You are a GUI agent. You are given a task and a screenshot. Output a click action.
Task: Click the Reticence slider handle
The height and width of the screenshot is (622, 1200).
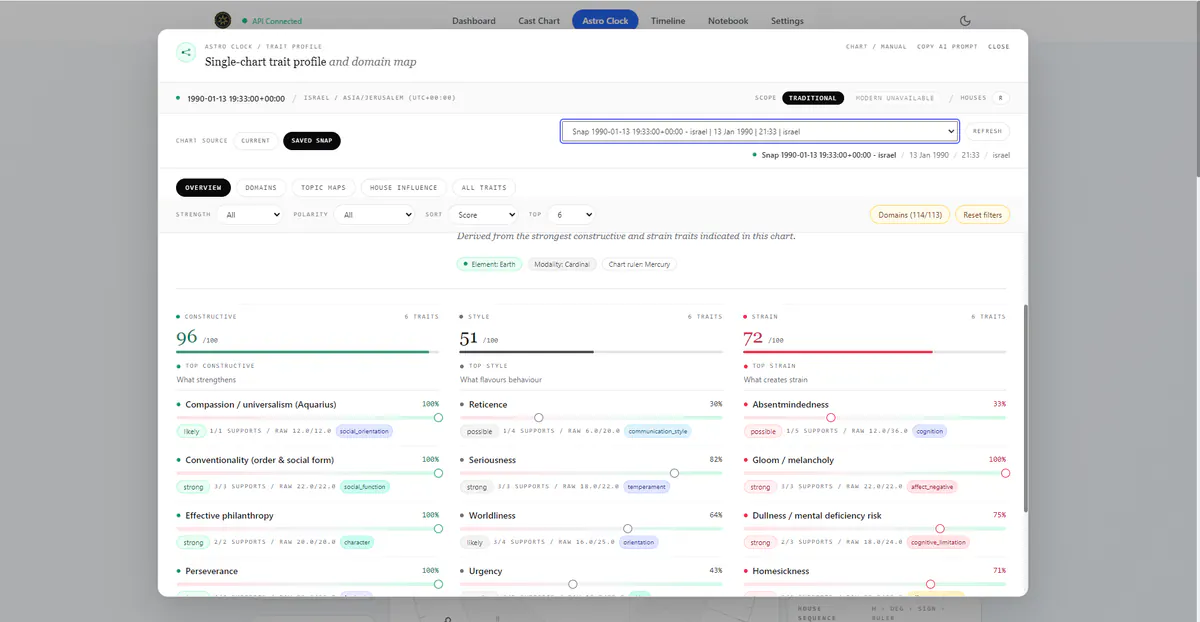(539, 417)
